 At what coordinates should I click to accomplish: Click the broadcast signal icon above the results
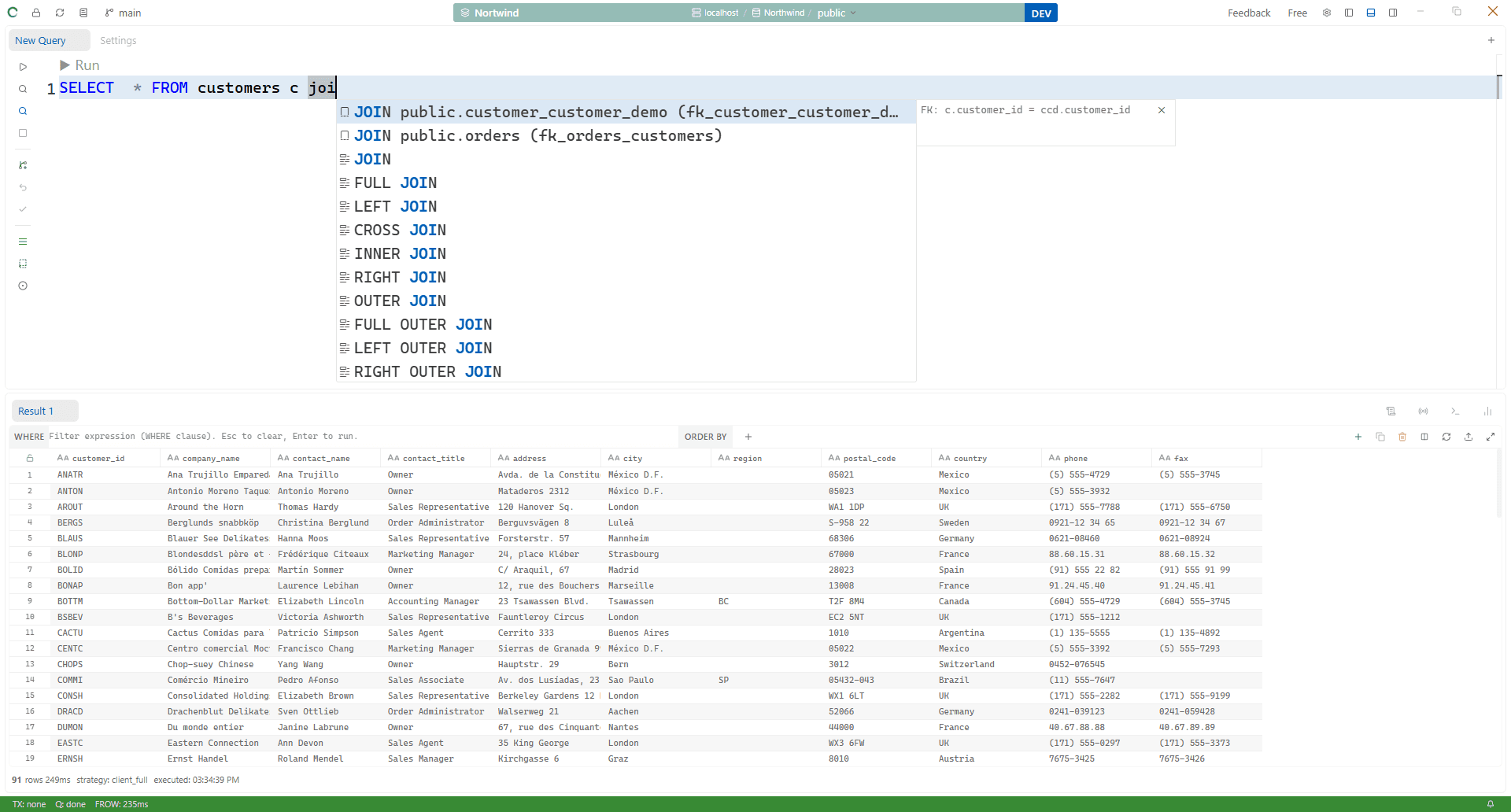[x=1423, y=411]
